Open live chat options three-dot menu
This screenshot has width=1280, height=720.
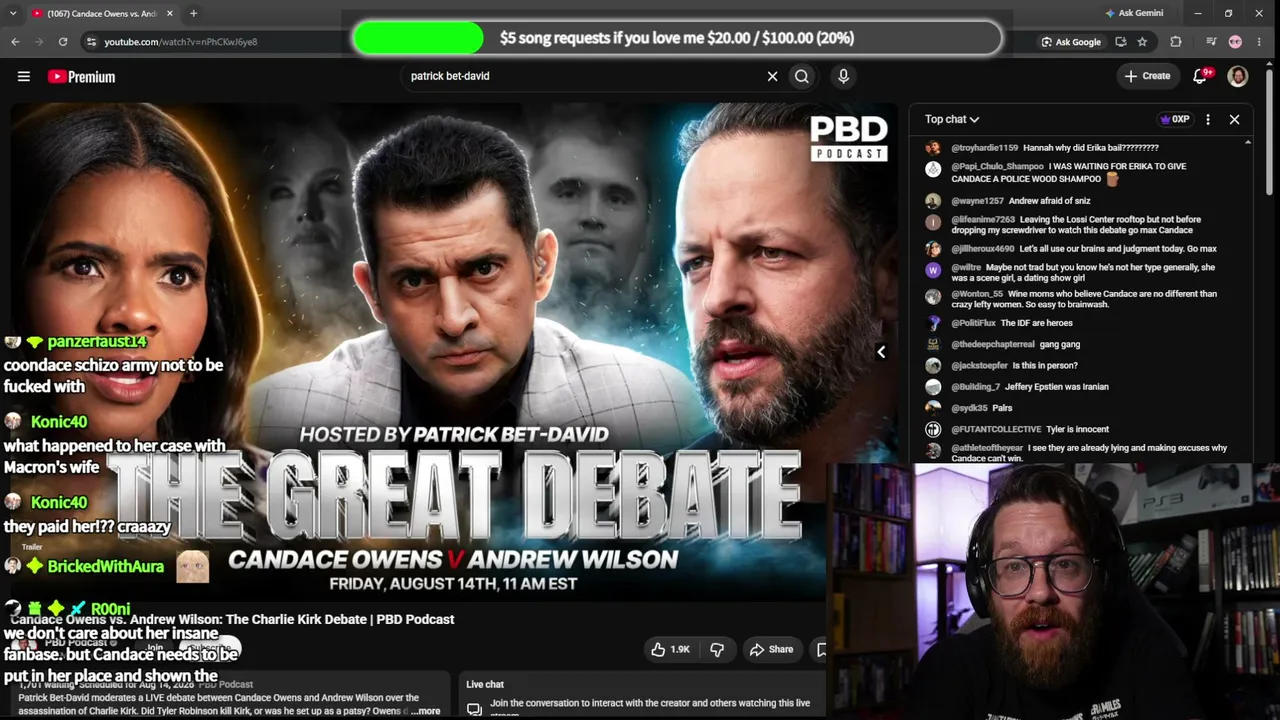pyautogui.click(x=1208, y=120)
